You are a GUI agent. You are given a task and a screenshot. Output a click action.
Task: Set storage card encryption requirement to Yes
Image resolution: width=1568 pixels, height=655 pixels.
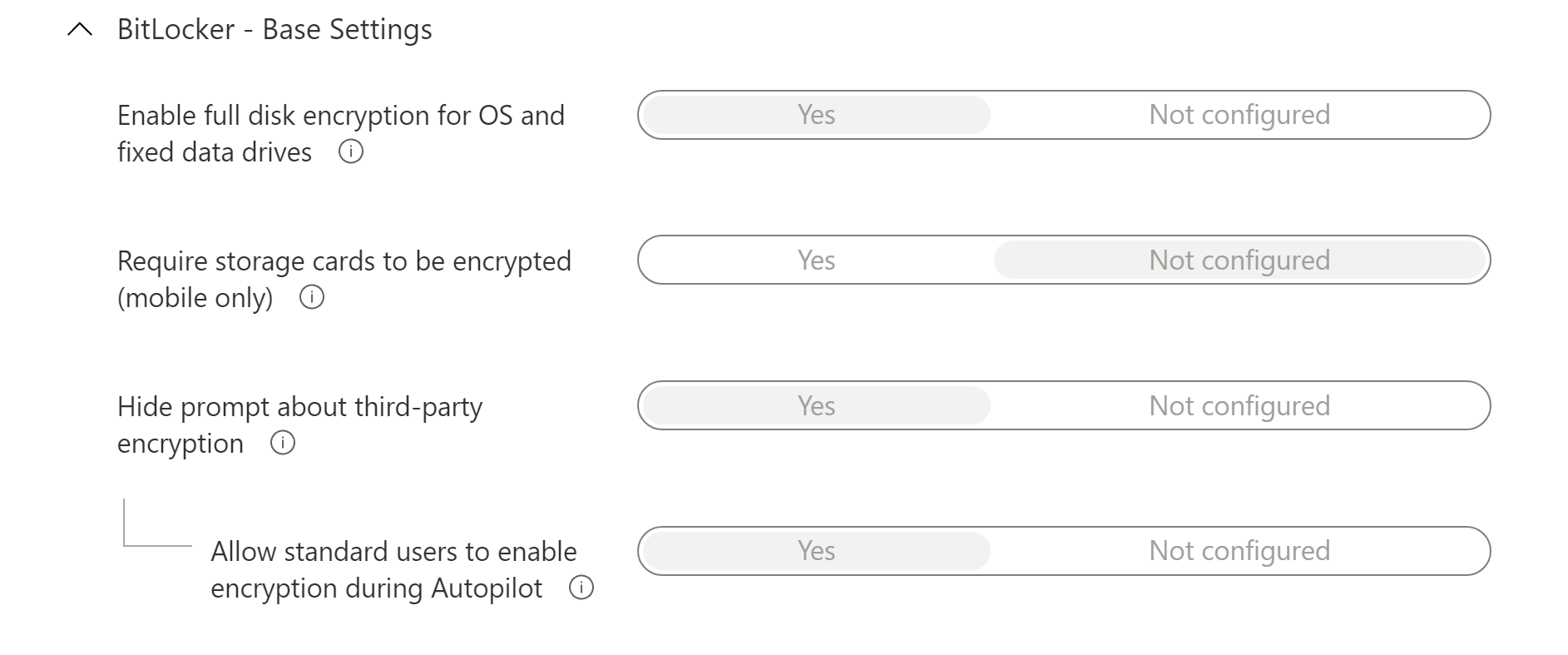[x=815, y=260]
